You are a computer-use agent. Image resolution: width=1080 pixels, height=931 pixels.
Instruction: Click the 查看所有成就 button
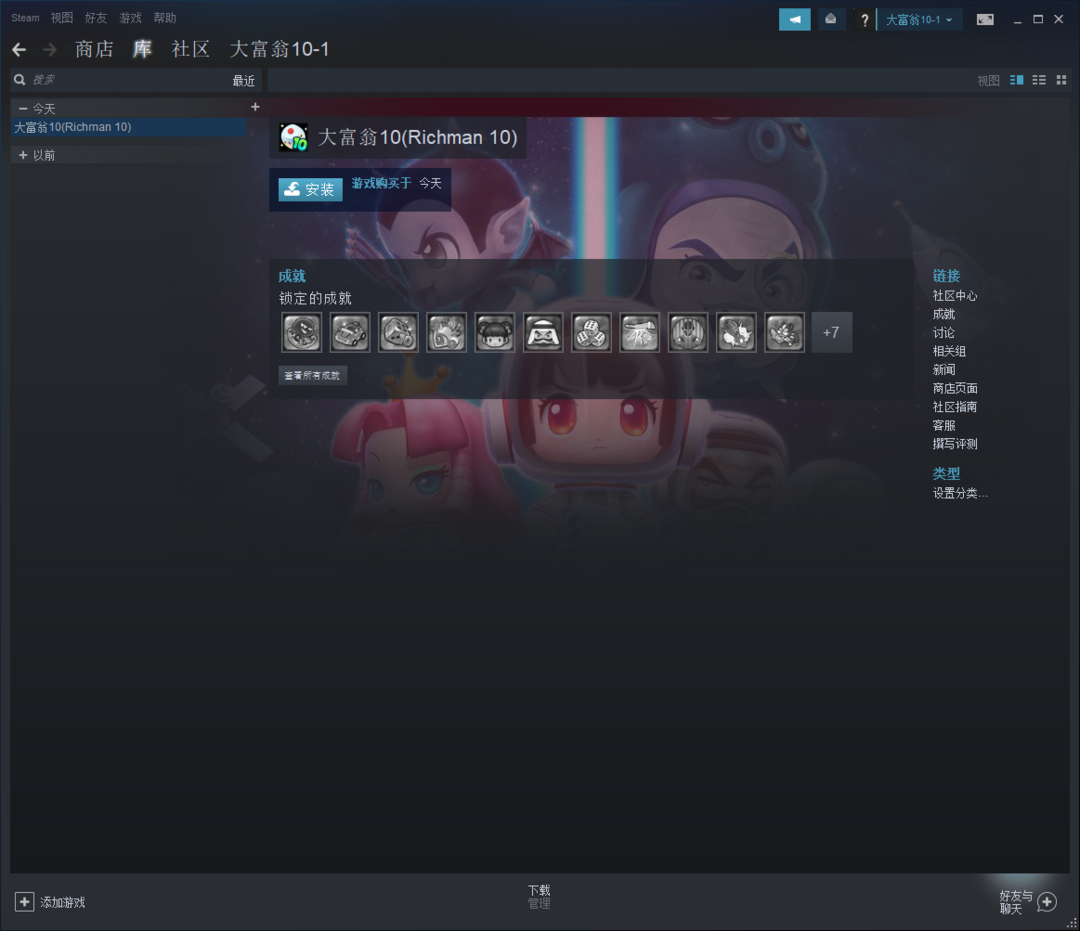coord(313,376)
